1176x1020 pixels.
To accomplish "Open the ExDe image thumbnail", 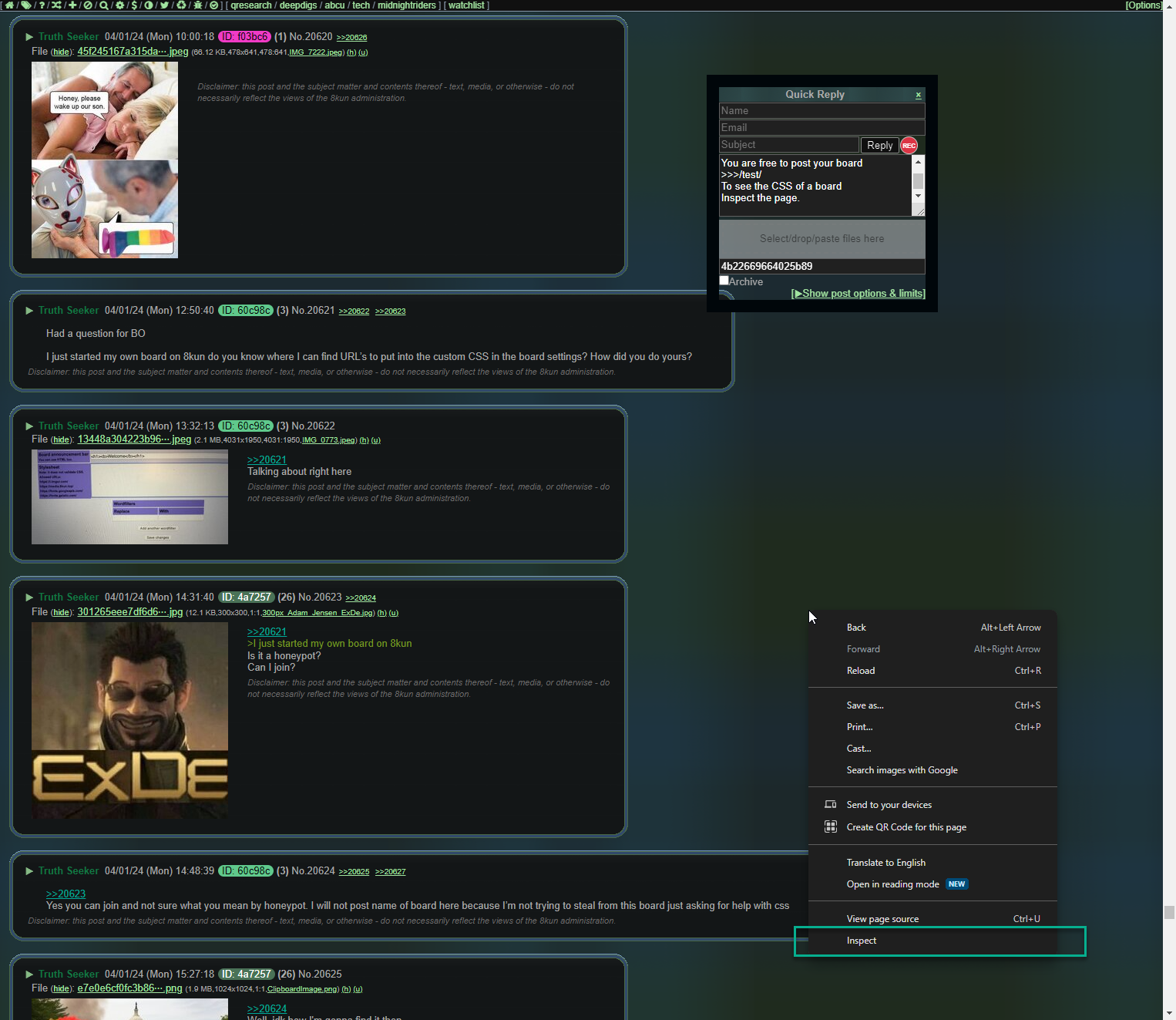I will pos(129,720).
